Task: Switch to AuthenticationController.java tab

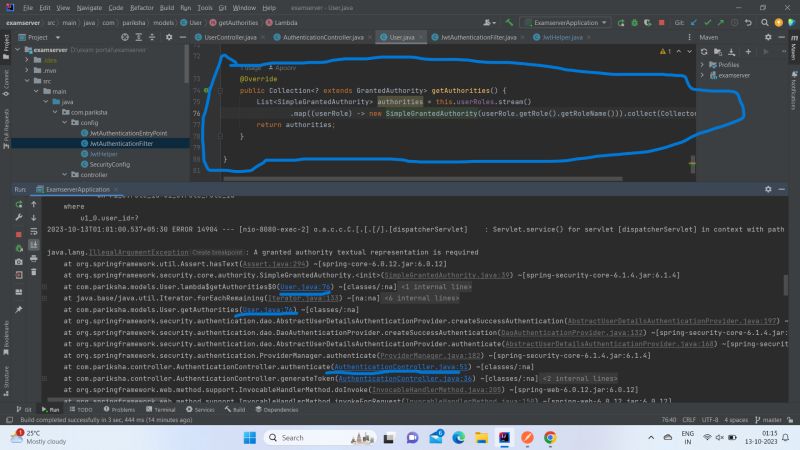Action: (x=323, y=37)
